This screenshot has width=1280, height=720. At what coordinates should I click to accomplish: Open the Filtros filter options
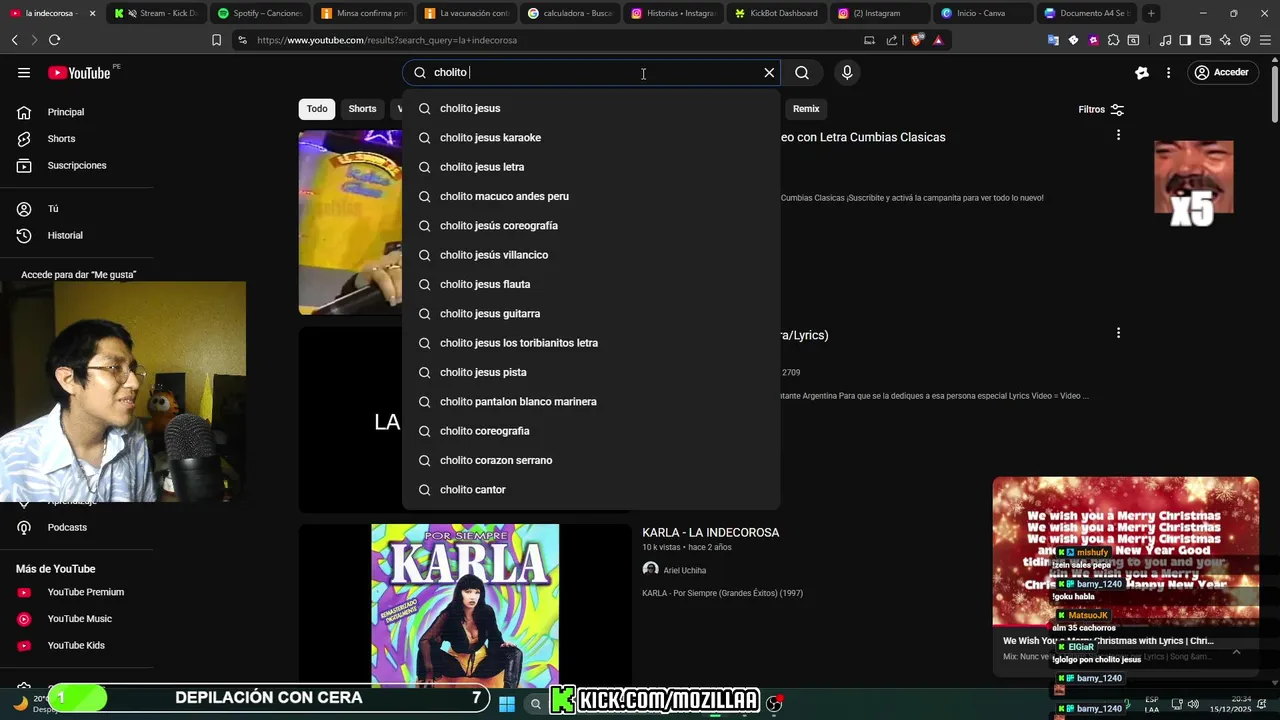(x=1101, y=109)
